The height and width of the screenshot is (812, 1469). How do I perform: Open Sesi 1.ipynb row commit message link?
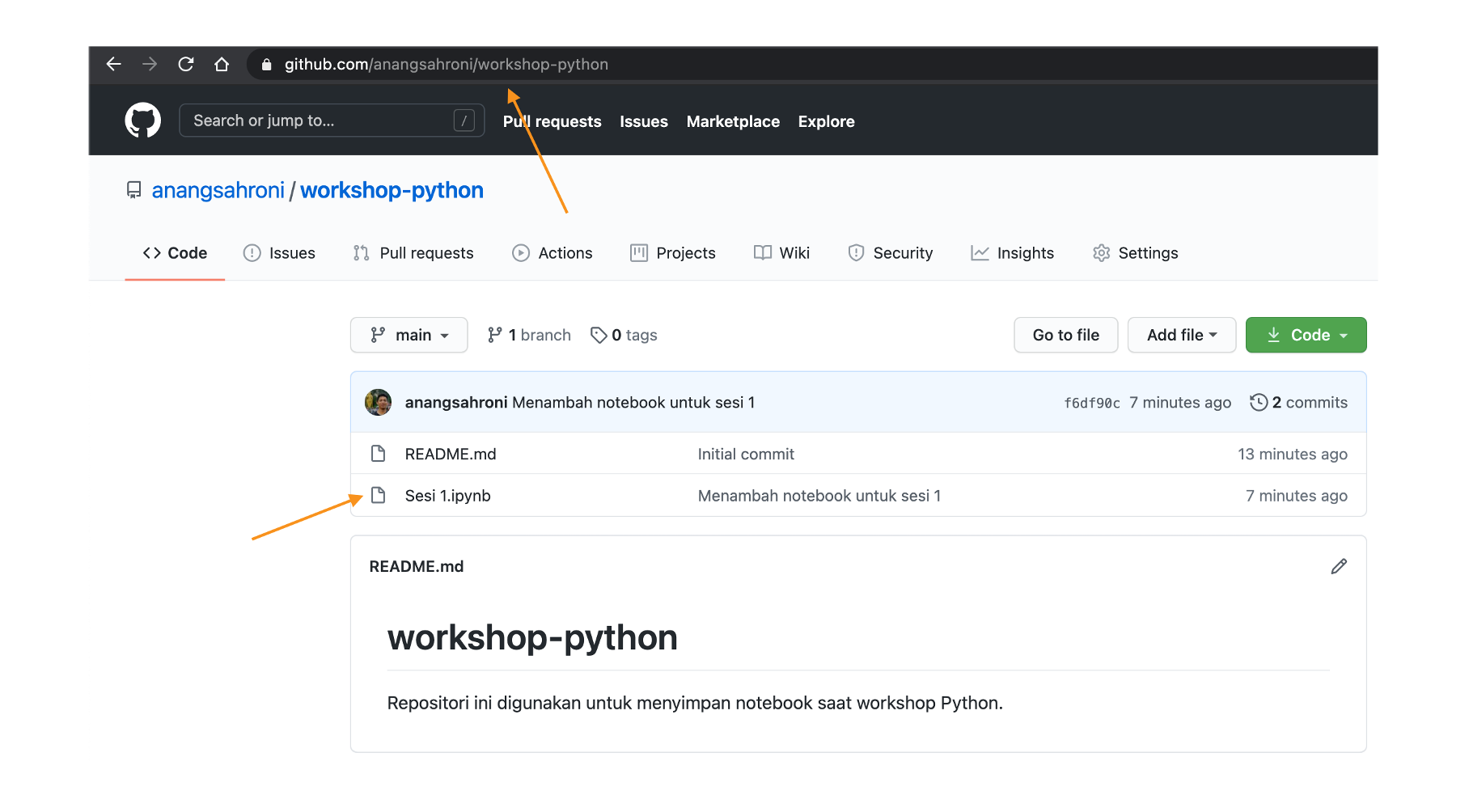point(819,495)
